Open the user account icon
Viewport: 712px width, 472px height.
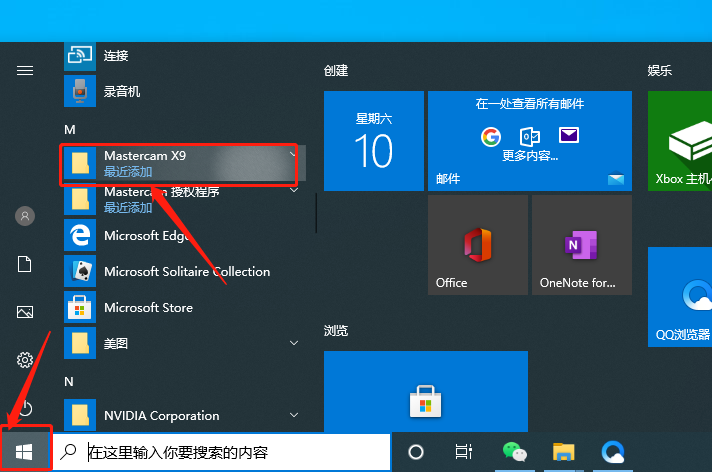point(25,216)
